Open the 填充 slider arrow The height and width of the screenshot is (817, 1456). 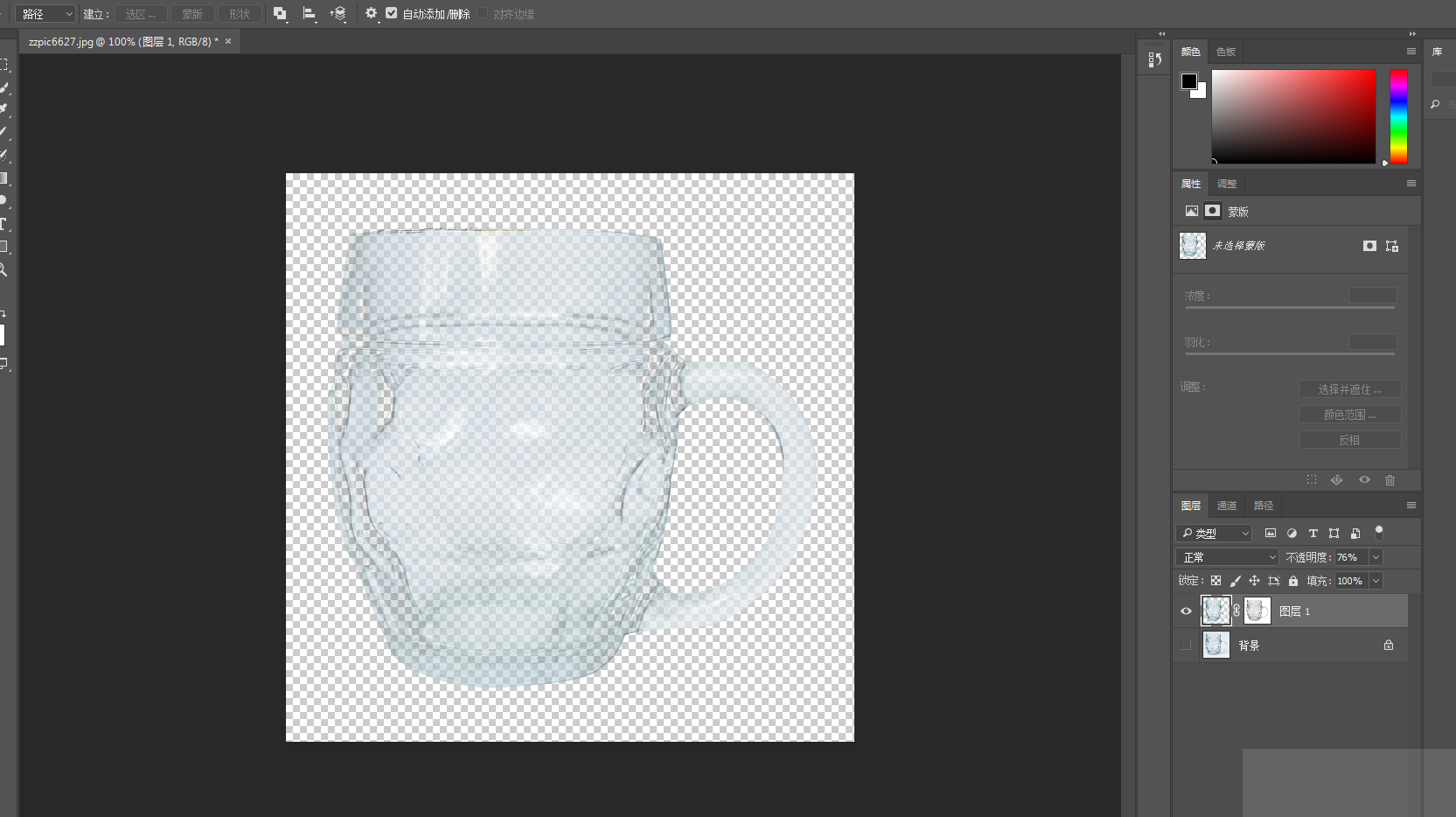(x=1376, y=581)
